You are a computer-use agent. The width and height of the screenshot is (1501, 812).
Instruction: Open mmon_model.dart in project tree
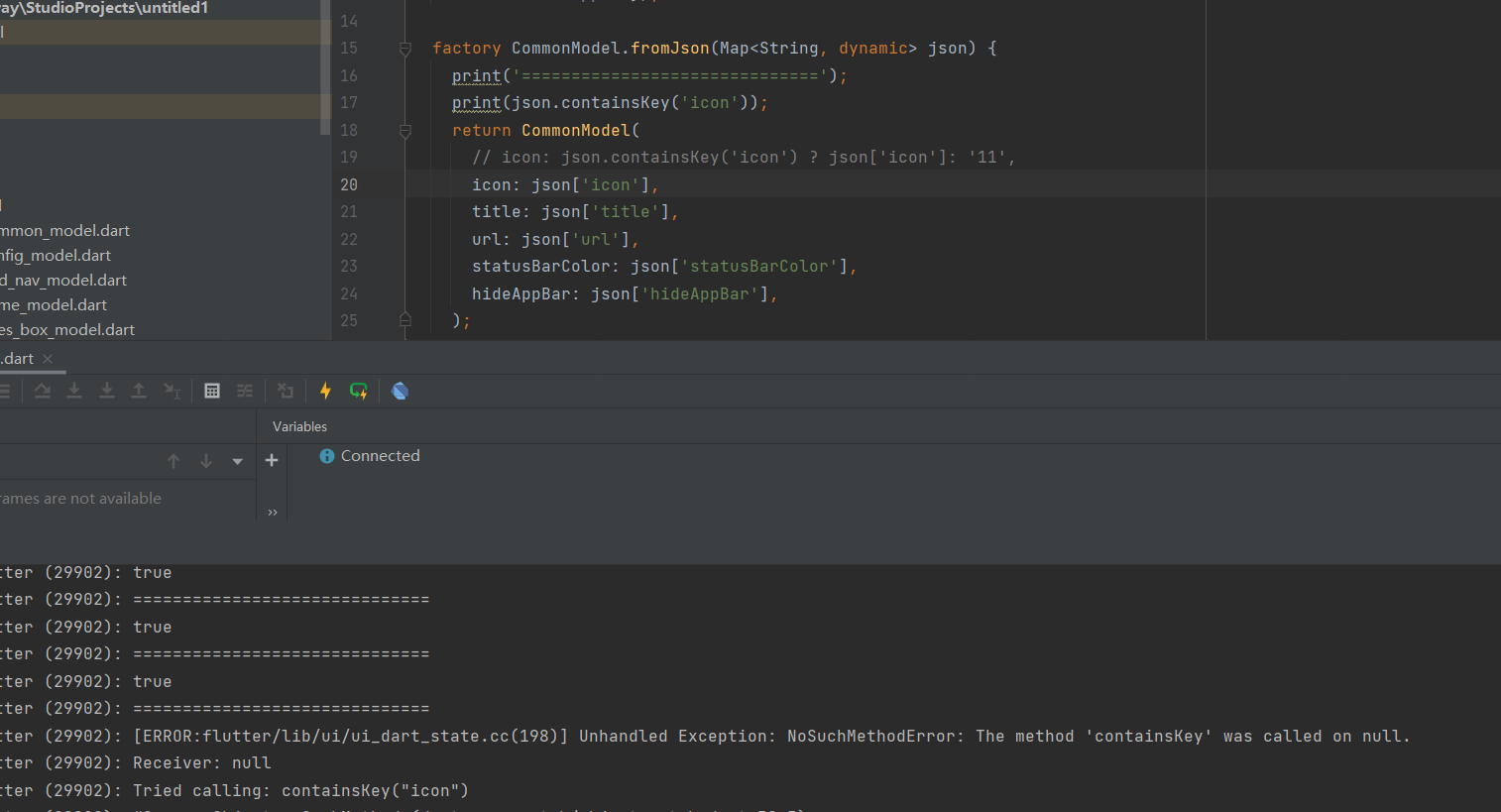click(x=65, y=231)
